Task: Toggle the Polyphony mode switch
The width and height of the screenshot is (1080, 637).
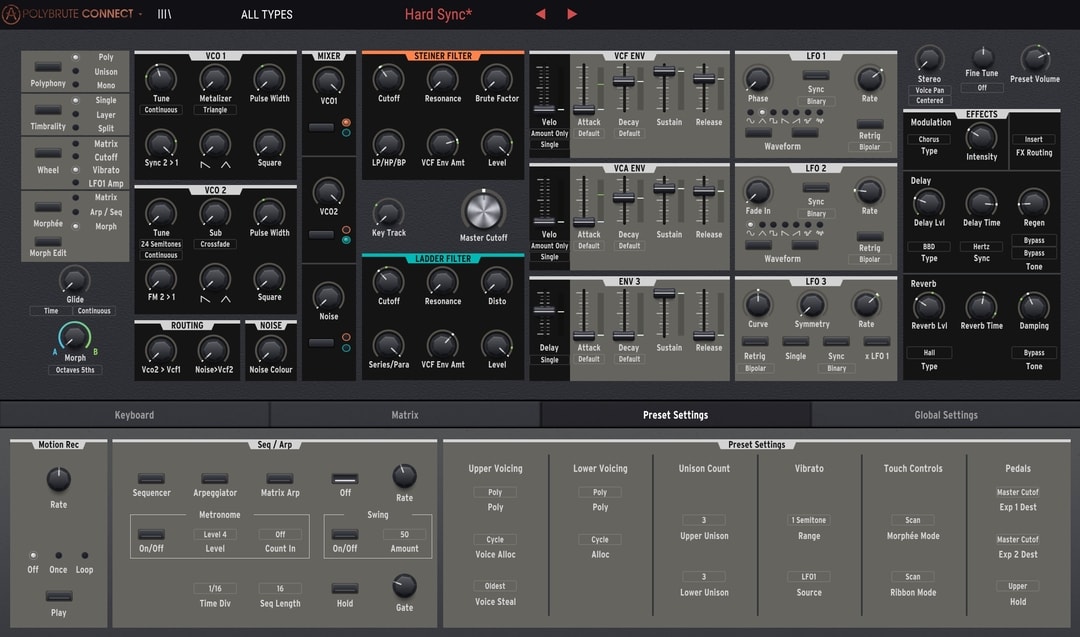Action: pyautogui.click(x=48, y=67)
